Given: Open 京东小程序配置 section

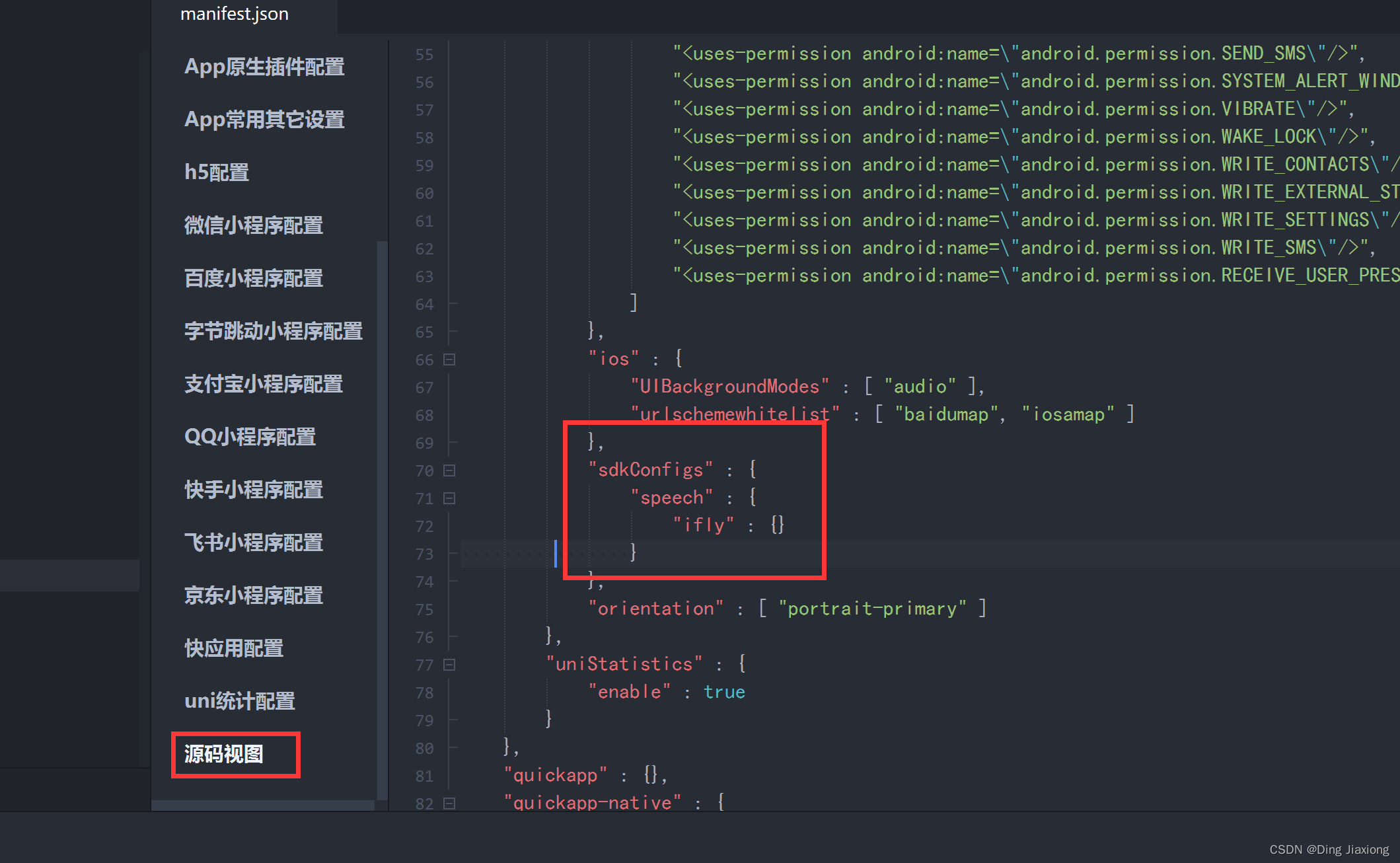Looking at the screenshot, I should 254,595.
